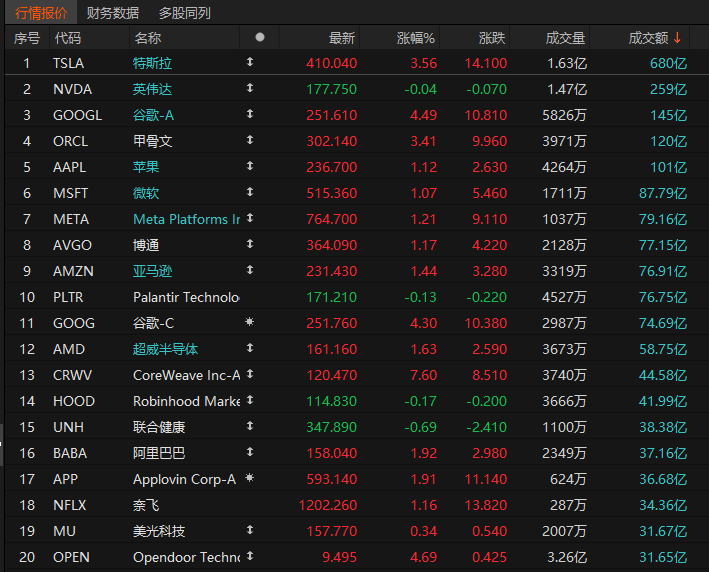Image resolution: width=709 pixels, height=572 pixels.
Task: Sort by the 涨跌 column
Action: pos(492,38)
